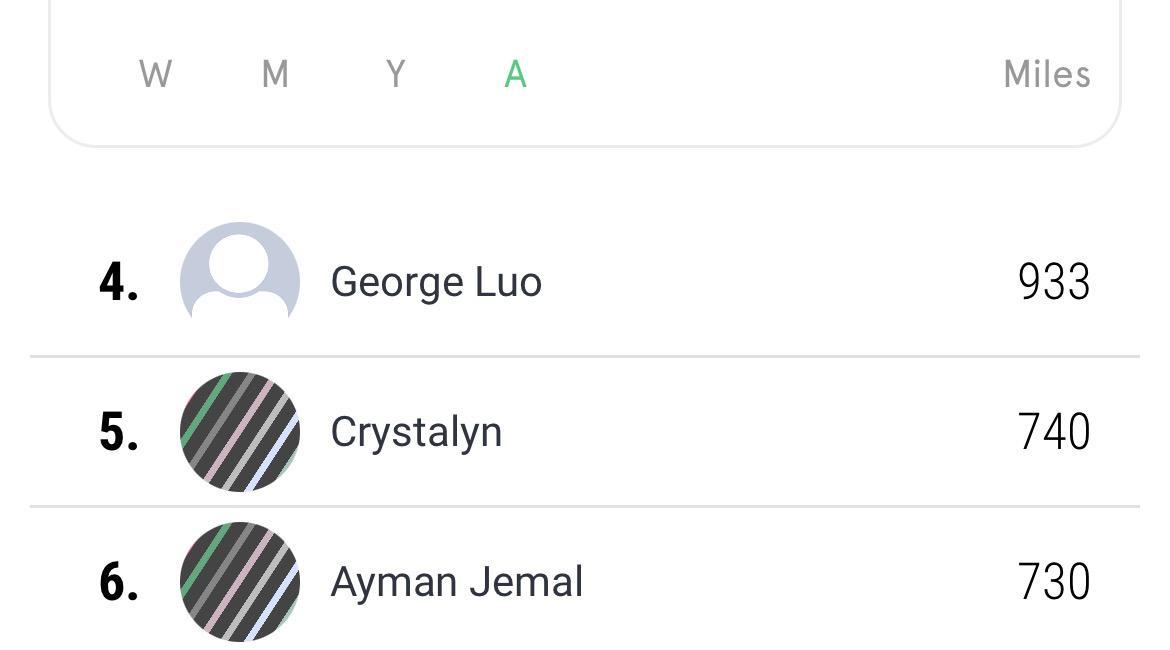Tap Crystalyn's striped profile avatar
1170x650 pixels.
point(240,432)
